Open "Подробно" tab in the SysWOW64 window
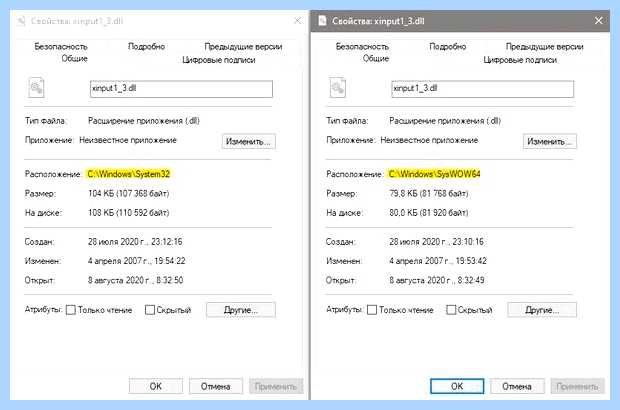This screenshot has width=620, height=410. pos(448,47)
